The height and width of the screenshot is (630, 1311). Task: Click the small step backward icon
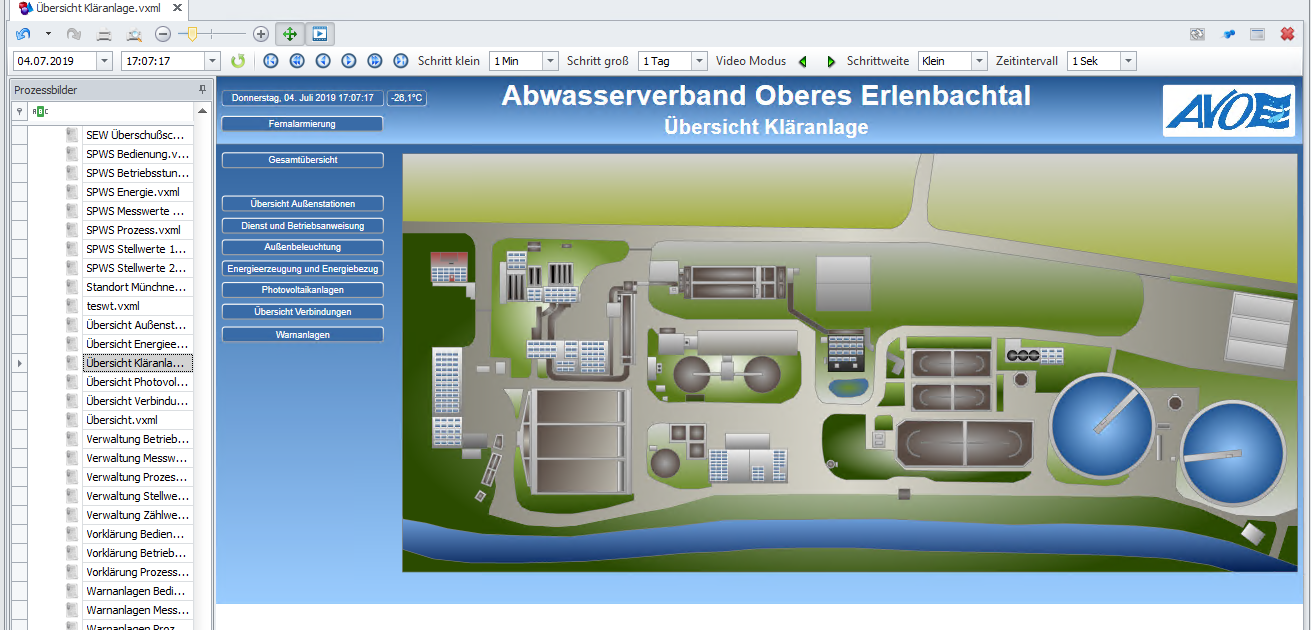click(323, 61)
